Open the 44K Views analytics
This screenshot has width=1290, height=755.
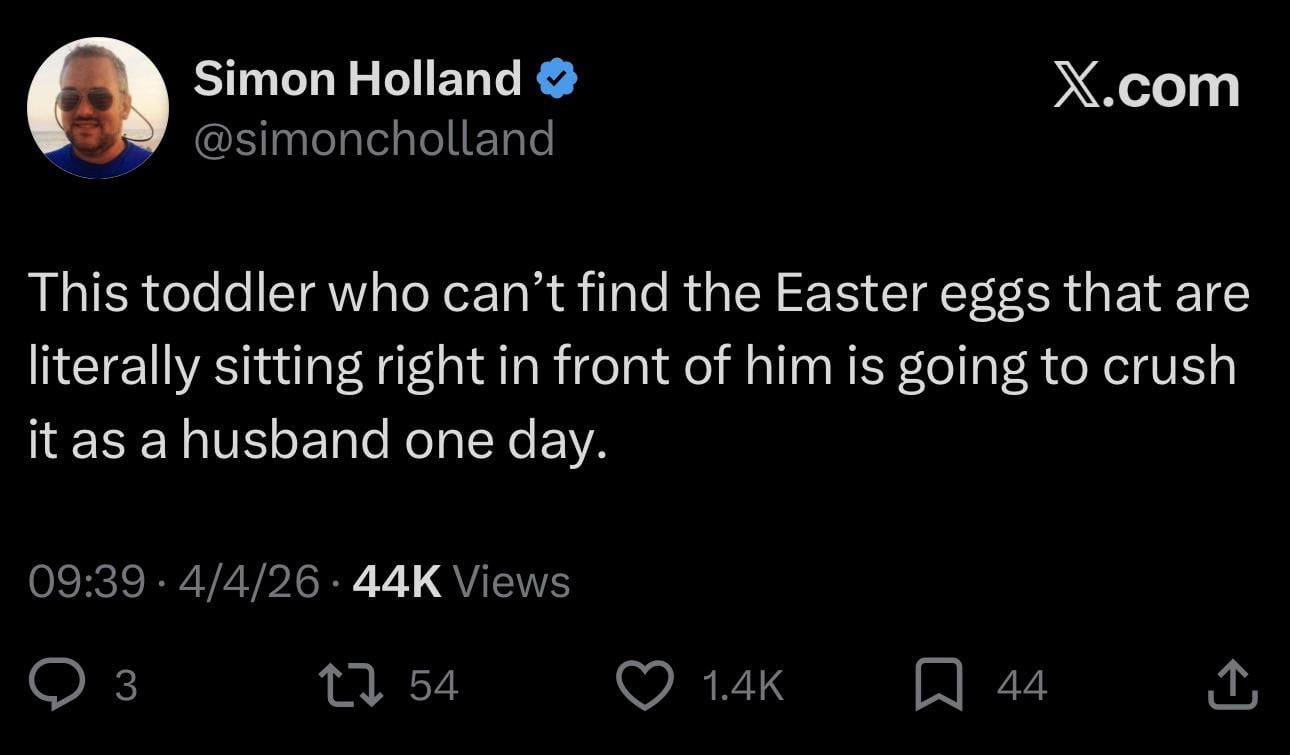click(461, 582)
